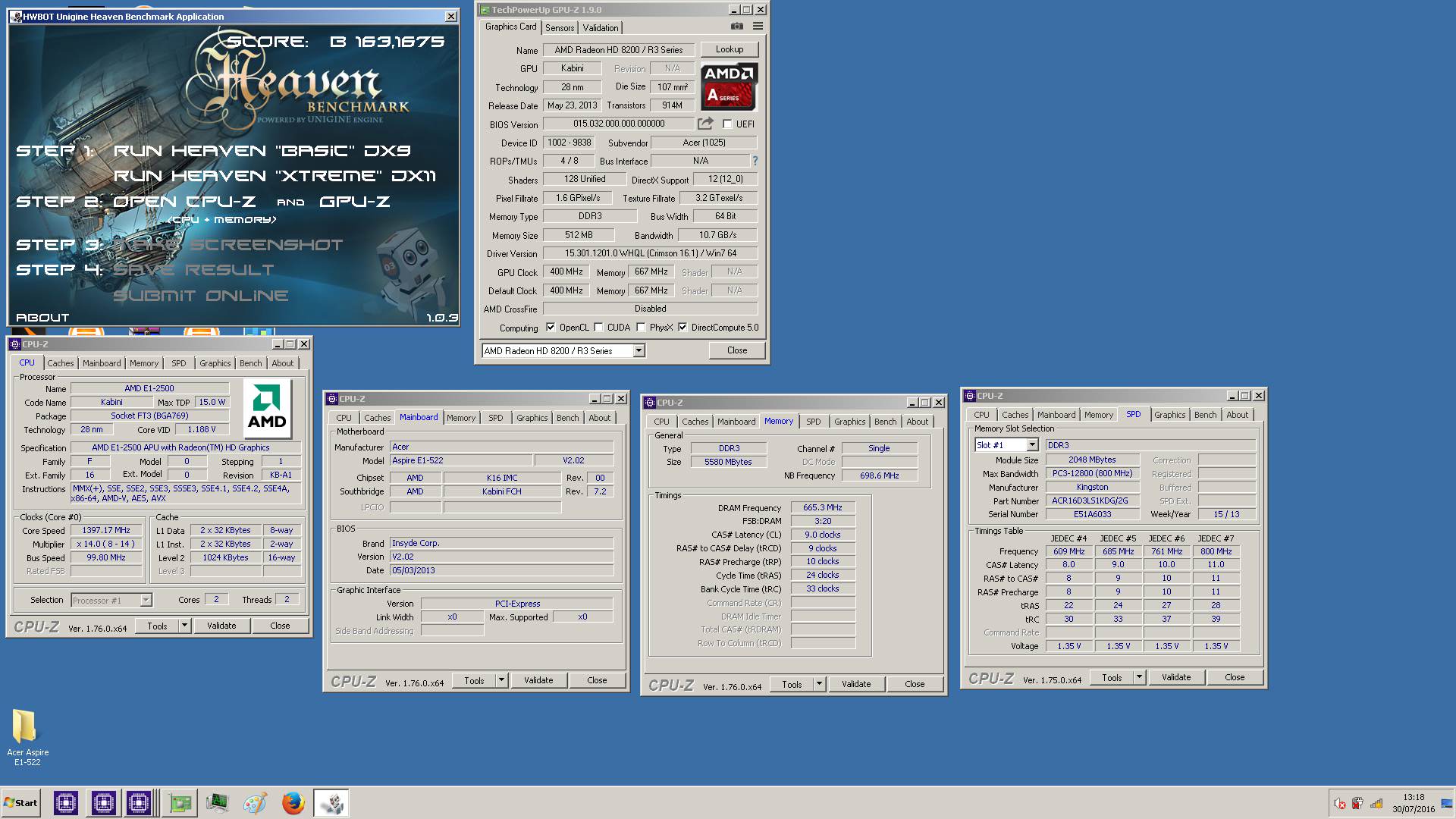Viewport: 1456px width, 819px height.
Task: Open the GPU selection dropdown in GPU-Z
Action: 639,350
